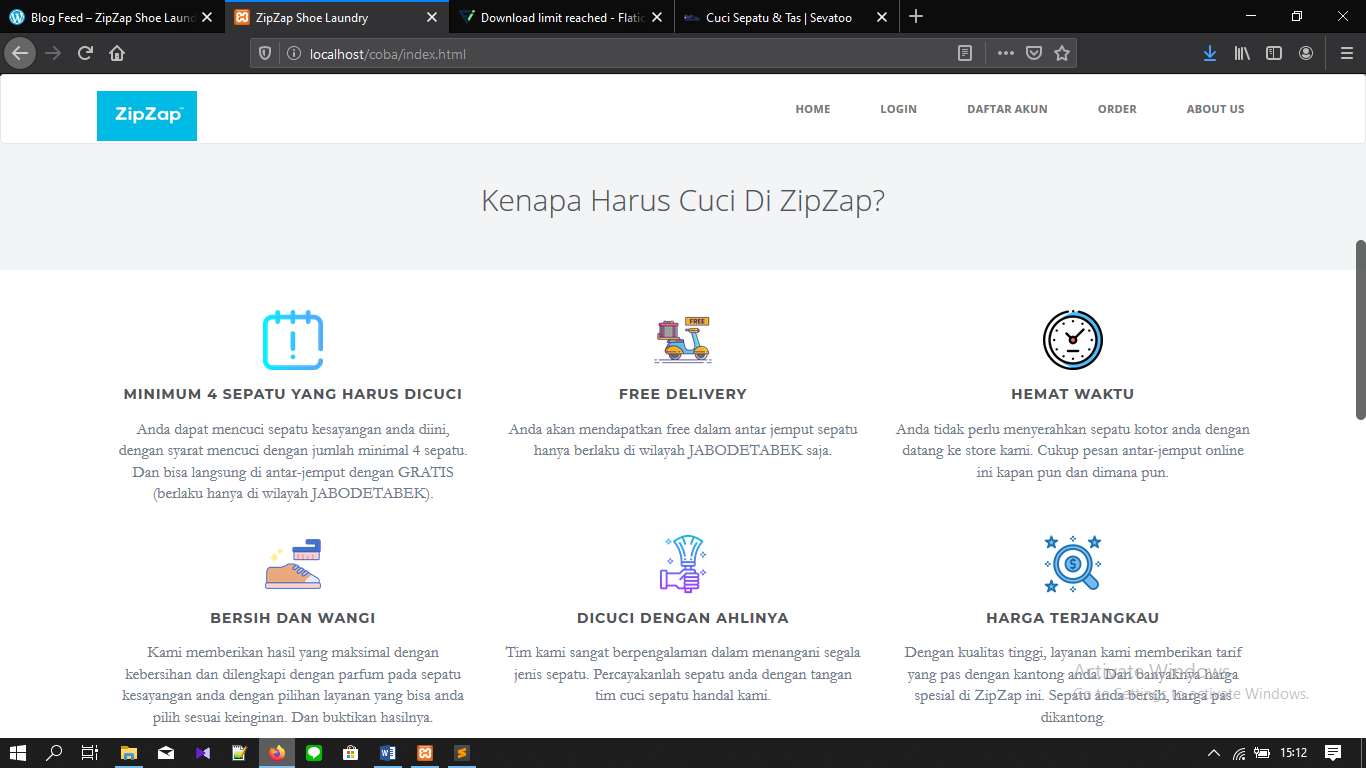Click the clock icon above HEMAT WAKTU
The width and height of the screenshot is (1366, 768).
click(x=1073, y=340)
